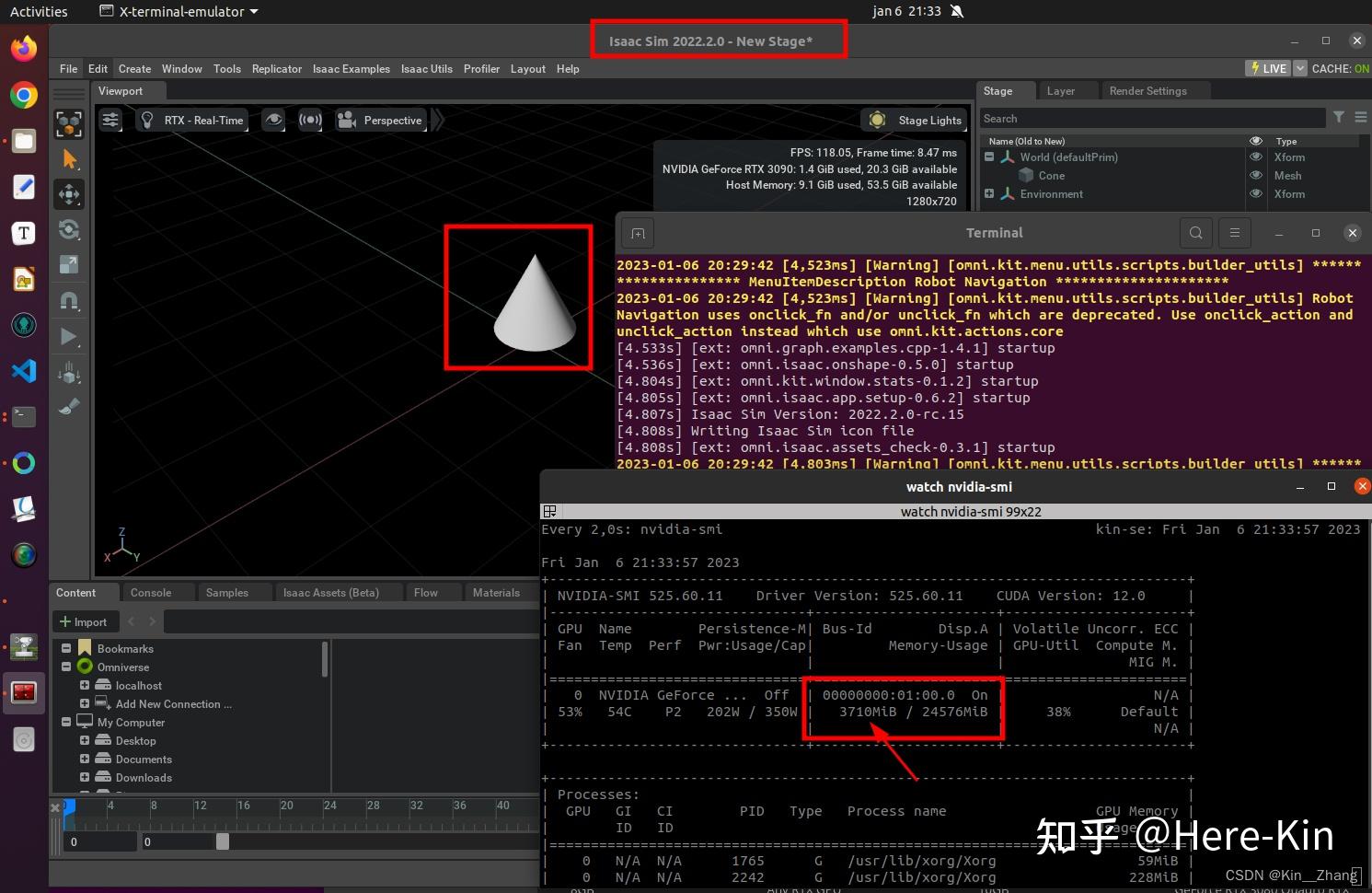Open the Isaac Examples menu
Screen dimensions: 1372x893
coord(351,68)
